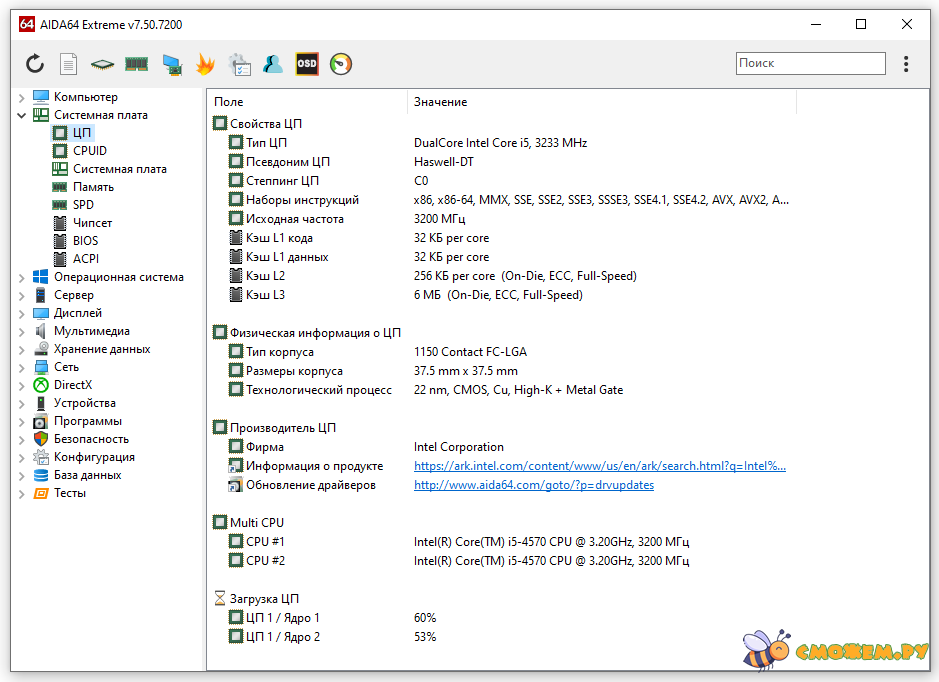Click the Multi CPU group heading
This screenshot has width=939, height=682.
pyautogui.click(x=249, y=523)
